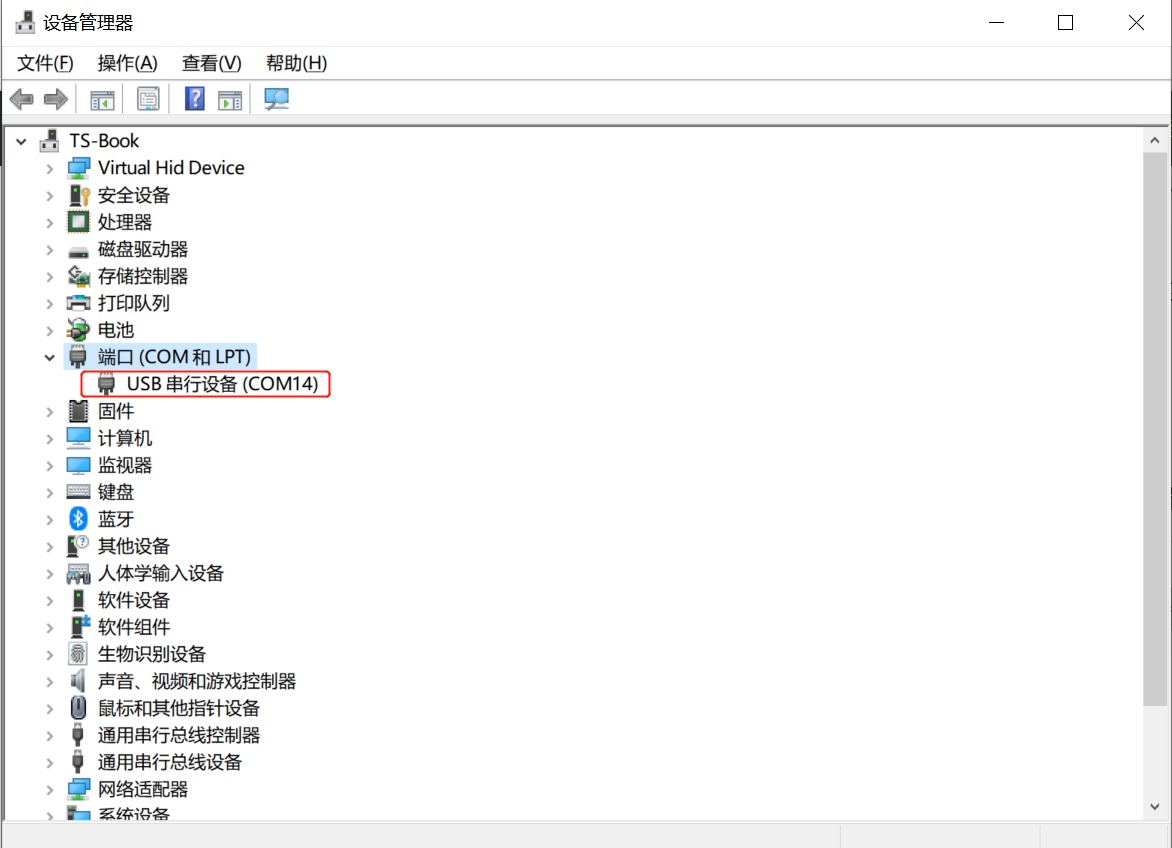Image resolution: width=1172 pixels, height=848 pixels.
Task: Open the 查看(V) menu
Action: coord(211,63)
